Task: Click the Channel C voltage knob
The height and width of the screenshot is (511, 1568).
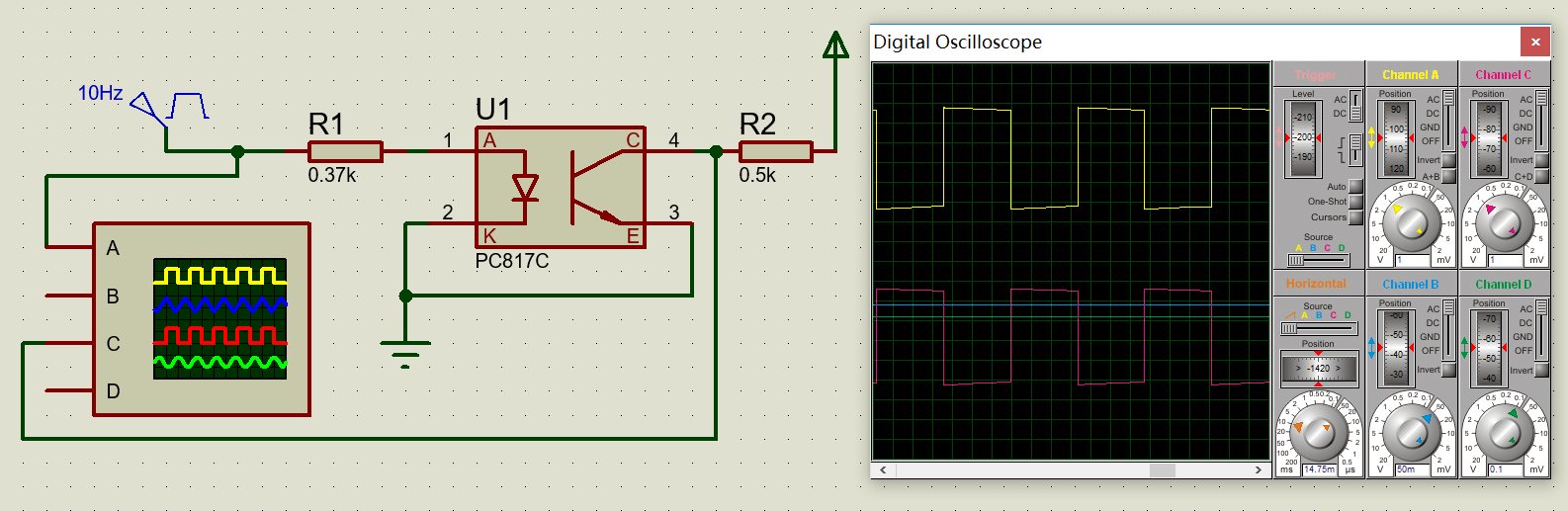Action: 1504,223
